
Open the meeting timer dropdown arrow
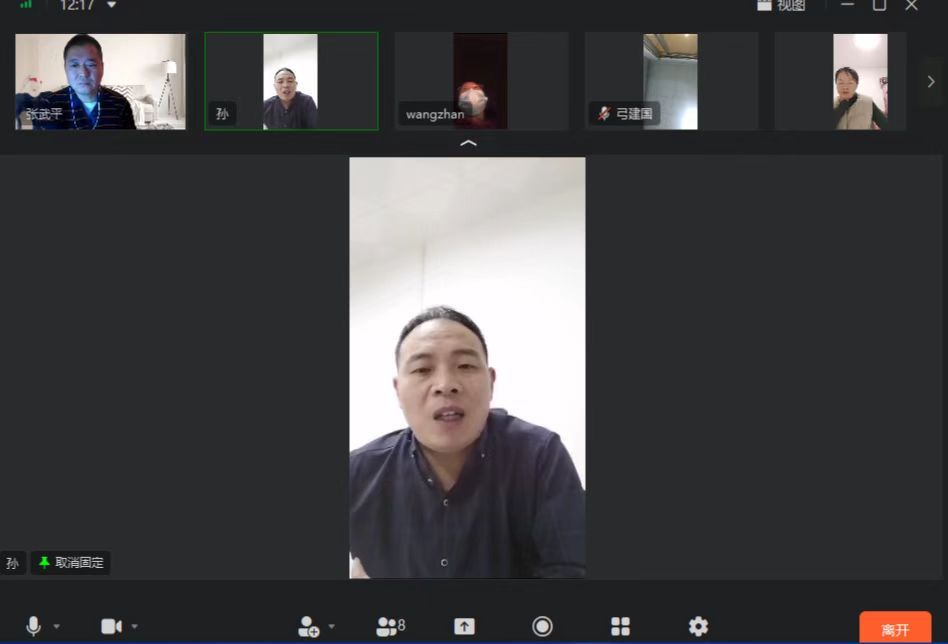(x=111, y=6)
